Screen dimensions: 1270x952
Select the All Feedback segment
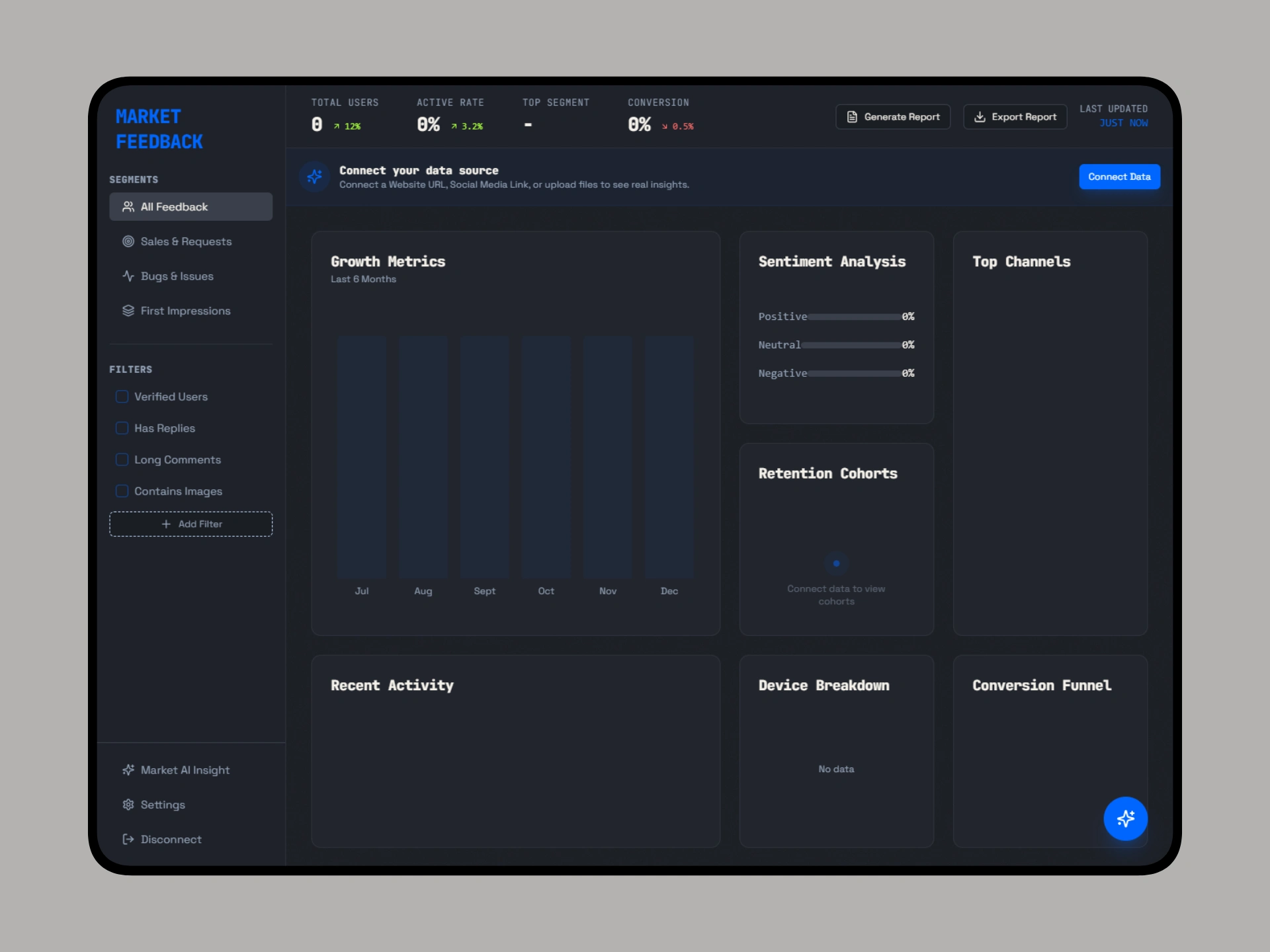coord(190,207)
